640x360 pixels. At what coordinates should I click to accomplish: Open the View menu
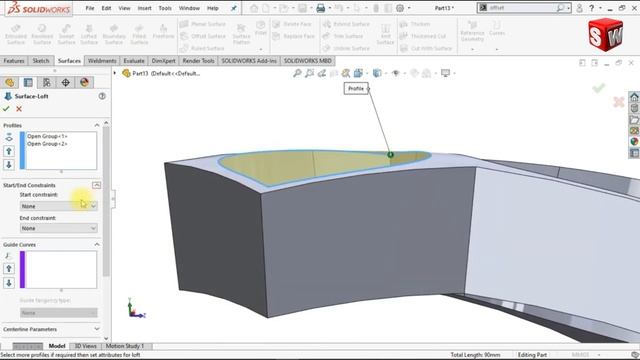coord(124,8)
